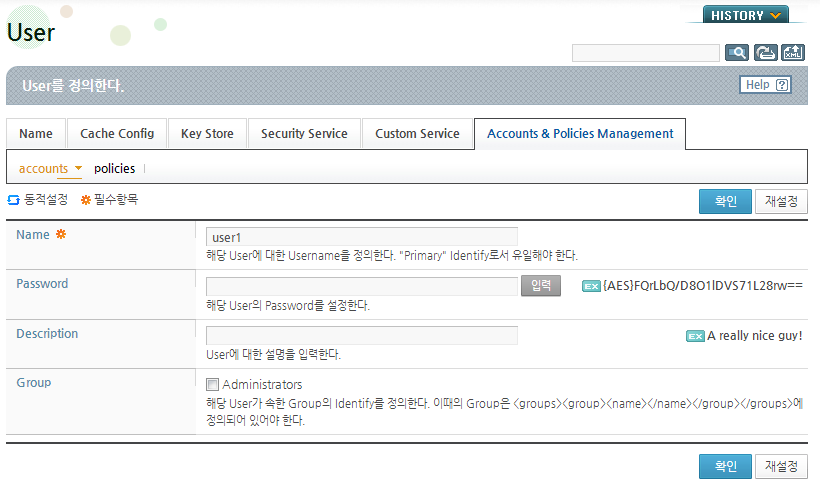Go to the Key Store tab

coord(207,134)
